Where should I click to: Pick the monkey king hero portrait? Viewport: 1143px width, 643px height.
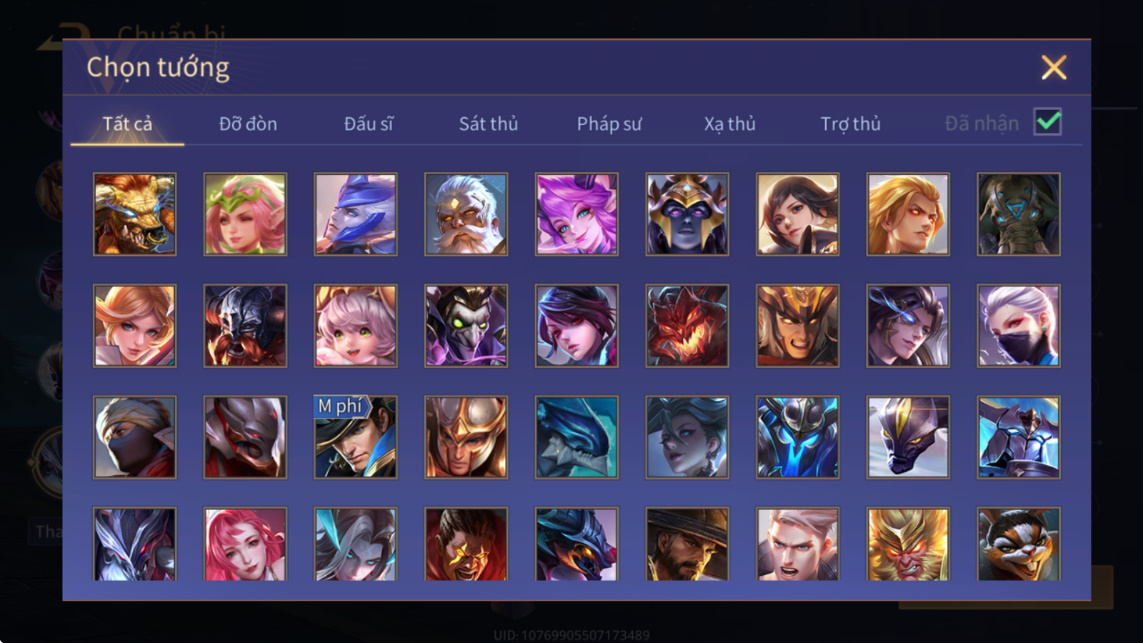tap(908, 544)
